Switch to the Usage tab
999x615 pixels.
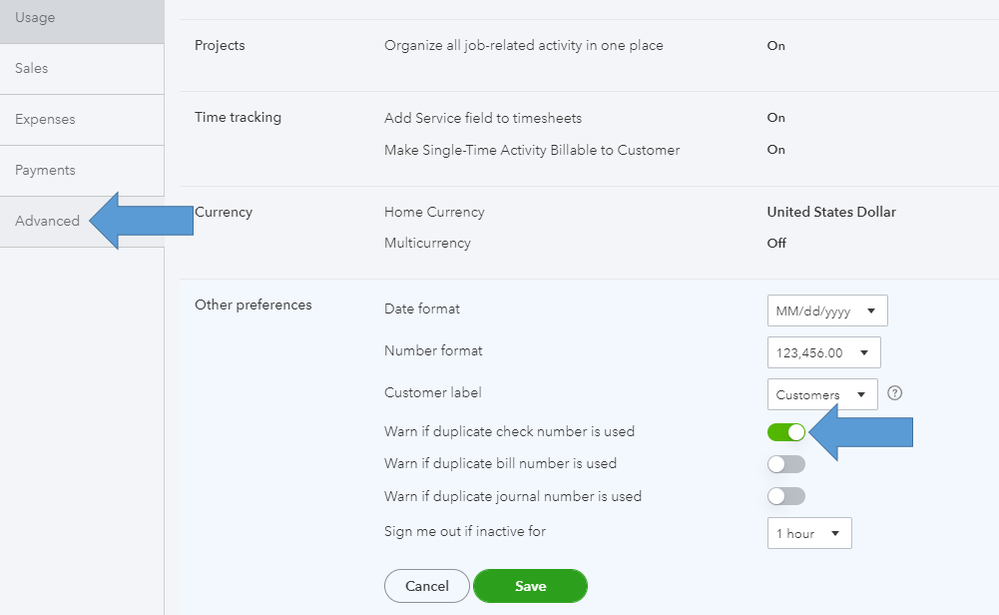point(82,18)
